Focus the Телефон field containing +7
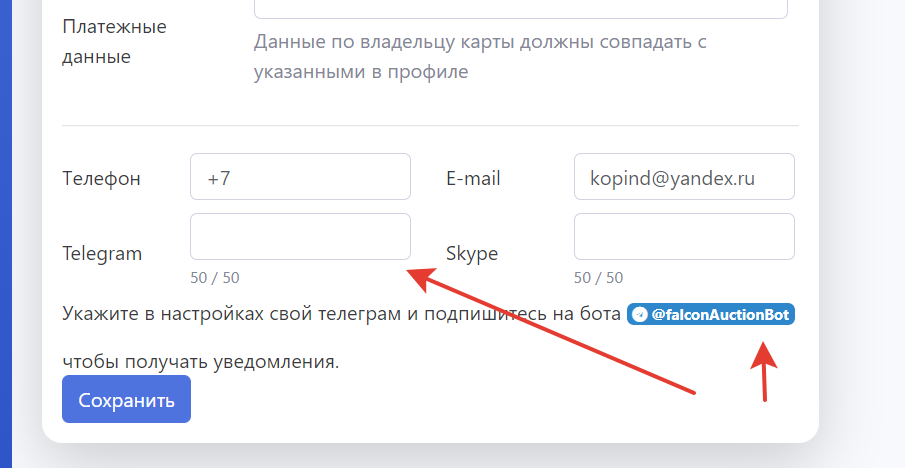Viewport: 905px width, 468px height. click(x=300, y=177)
